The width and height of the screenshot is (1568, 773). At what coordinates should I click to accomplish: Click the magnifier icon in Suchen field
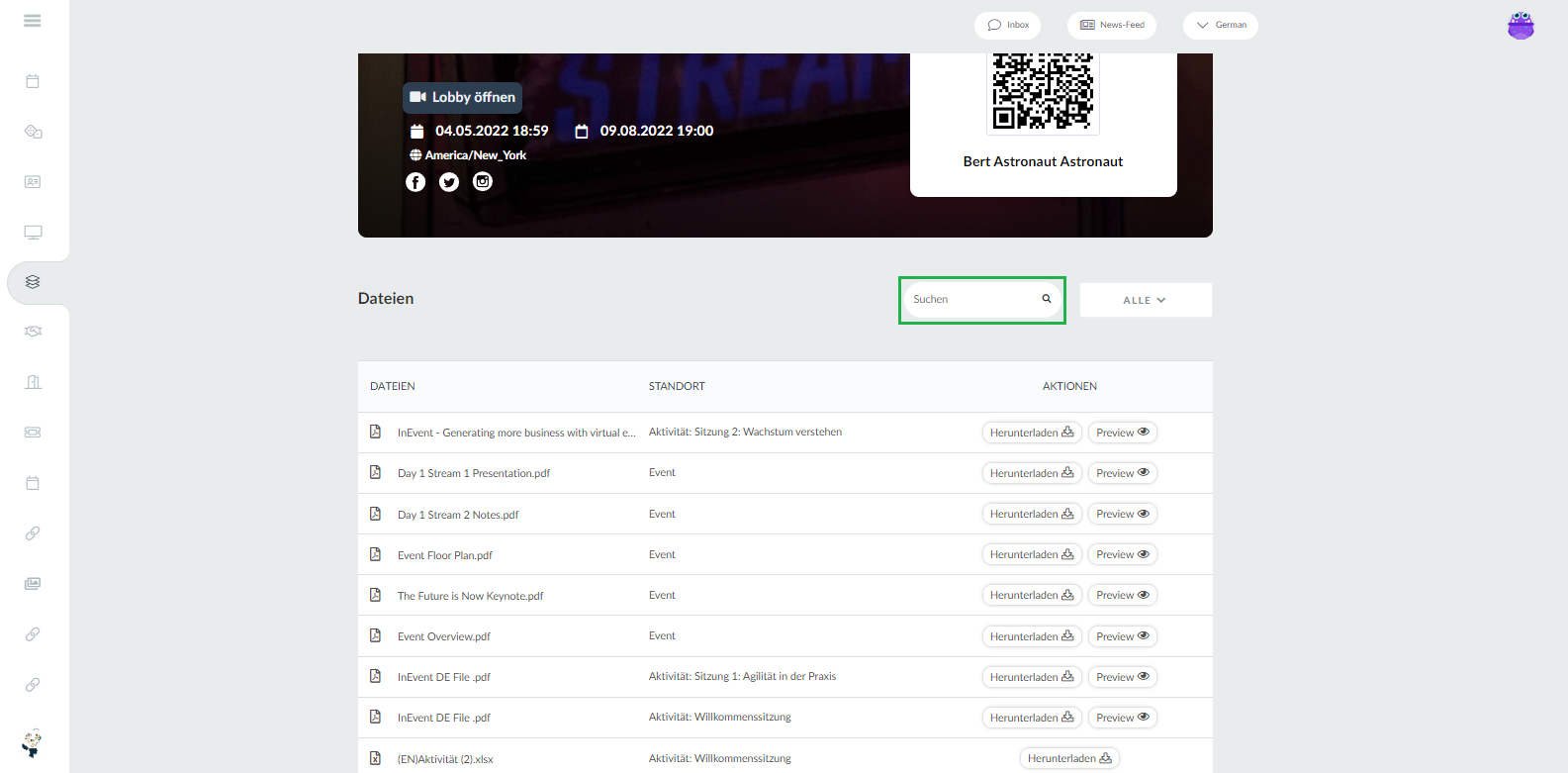tap(1047, 299)
